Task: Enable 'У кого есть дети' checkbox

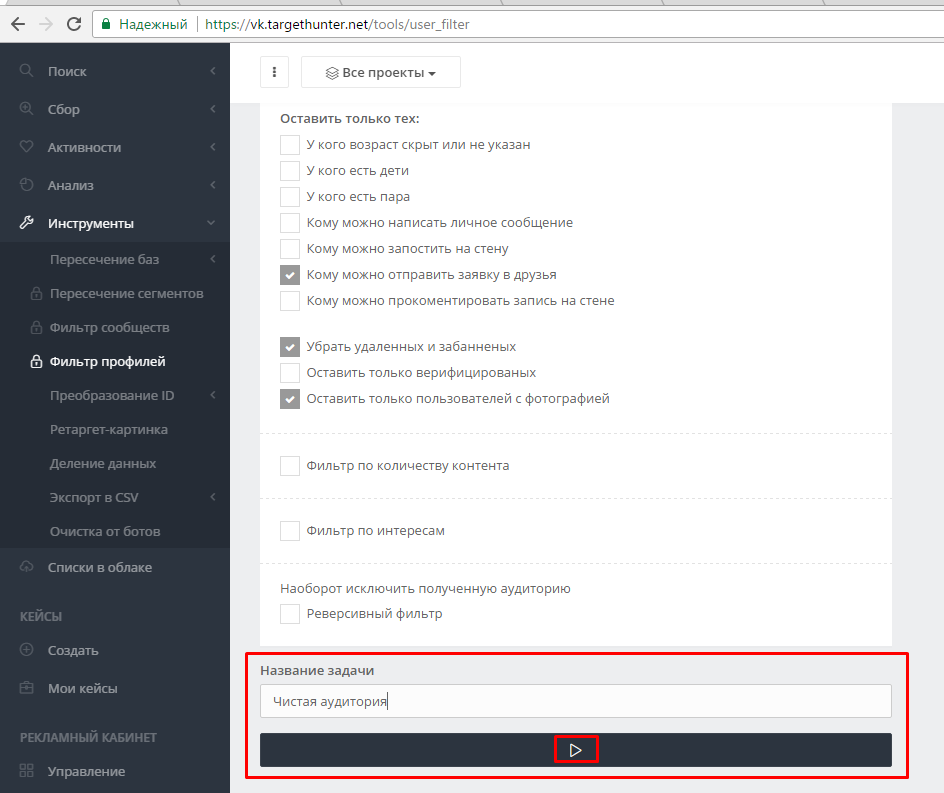Action: (x=290, y=171)
